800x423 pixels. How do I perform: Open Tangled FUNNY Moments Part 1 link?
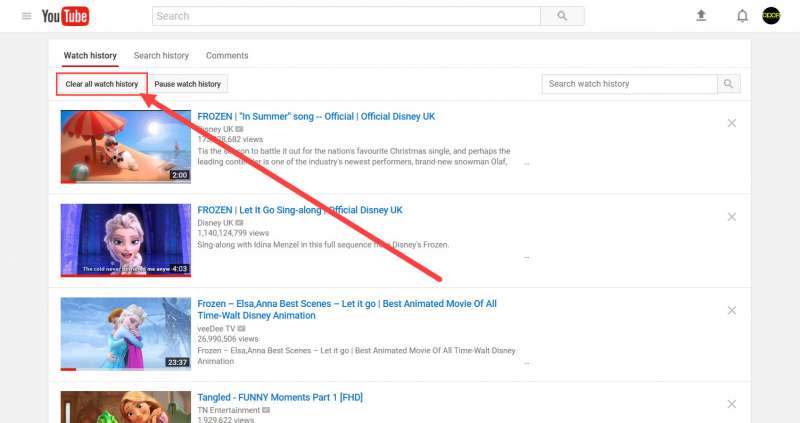(280, 397)
